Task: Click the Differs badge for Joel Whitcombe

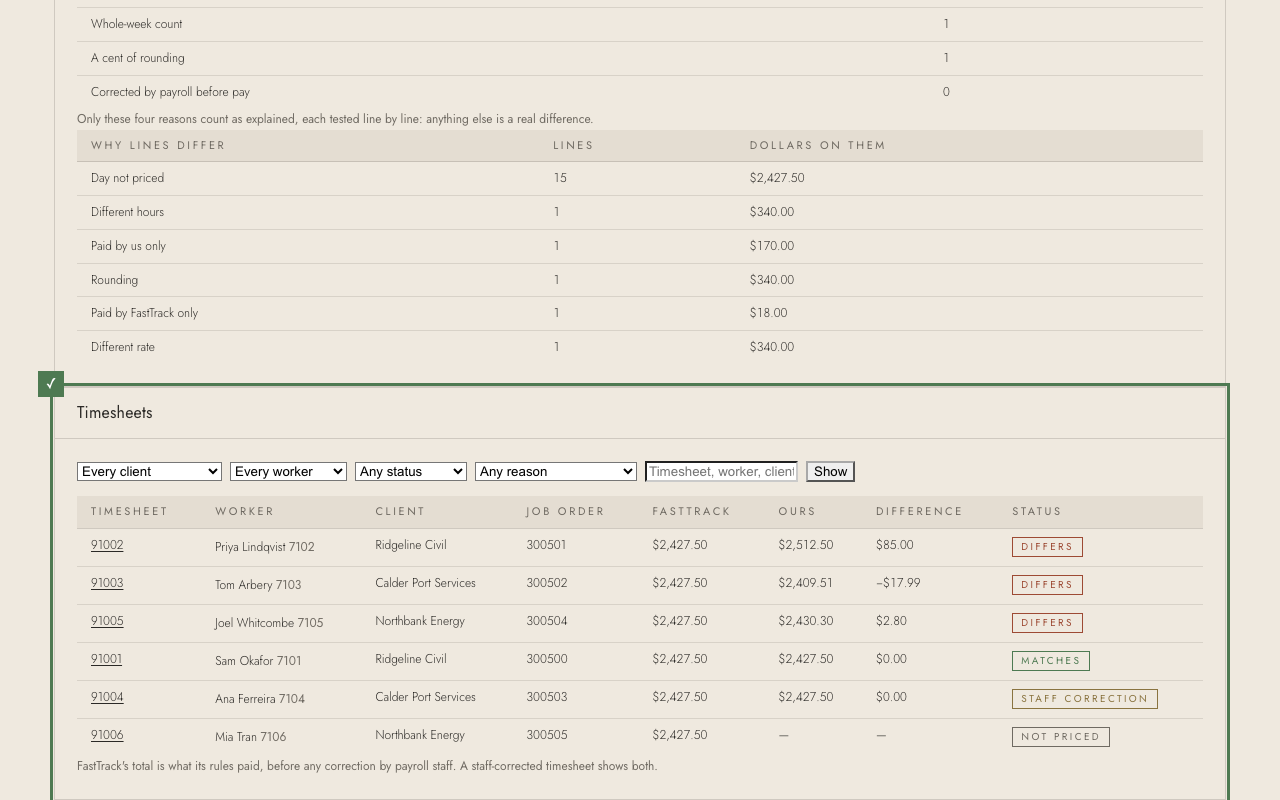Action: click(1047, 623)
